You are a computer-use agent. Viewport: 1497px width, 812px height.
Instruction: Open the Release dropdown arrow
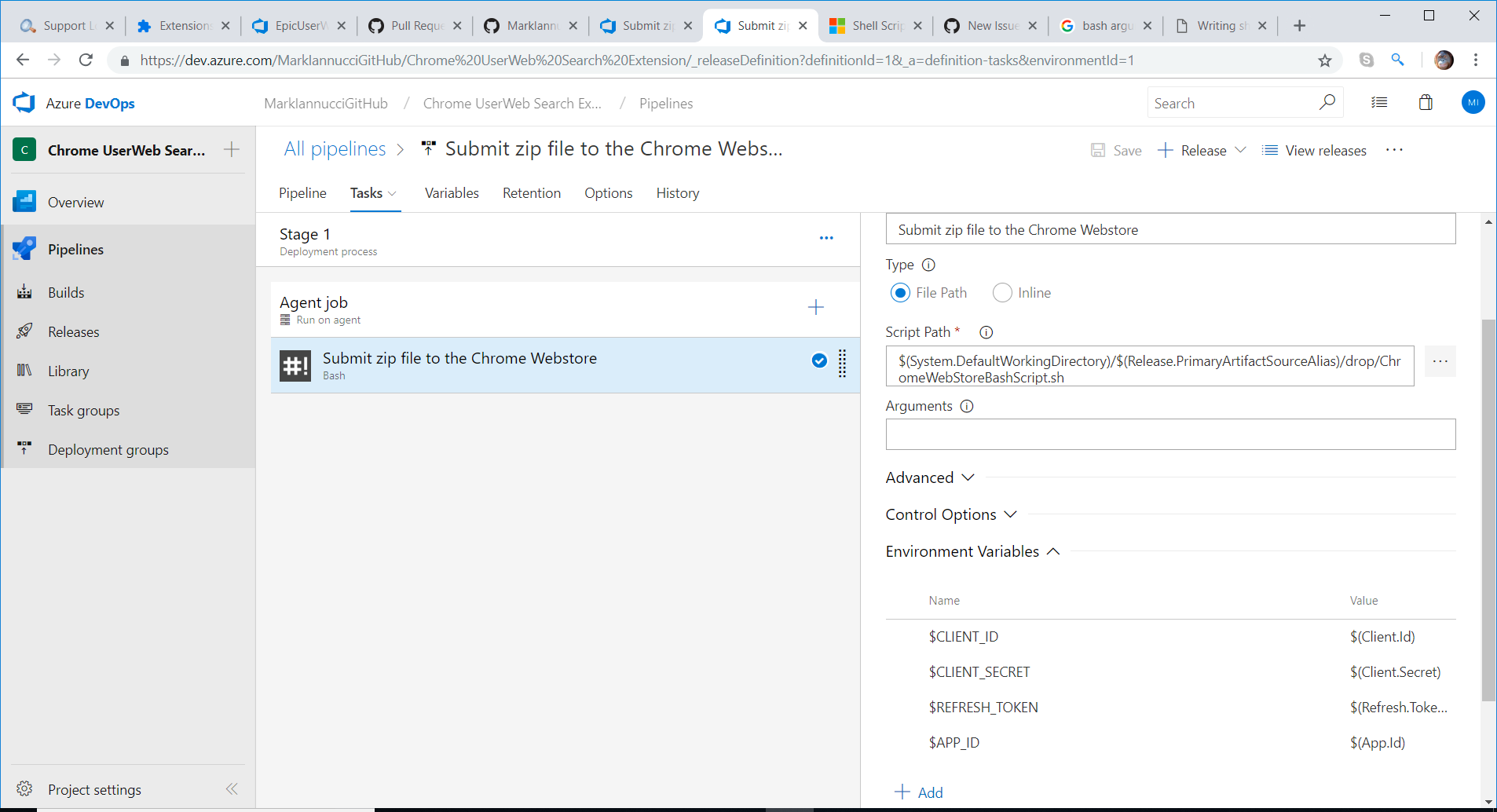[x=1241, y=150]
